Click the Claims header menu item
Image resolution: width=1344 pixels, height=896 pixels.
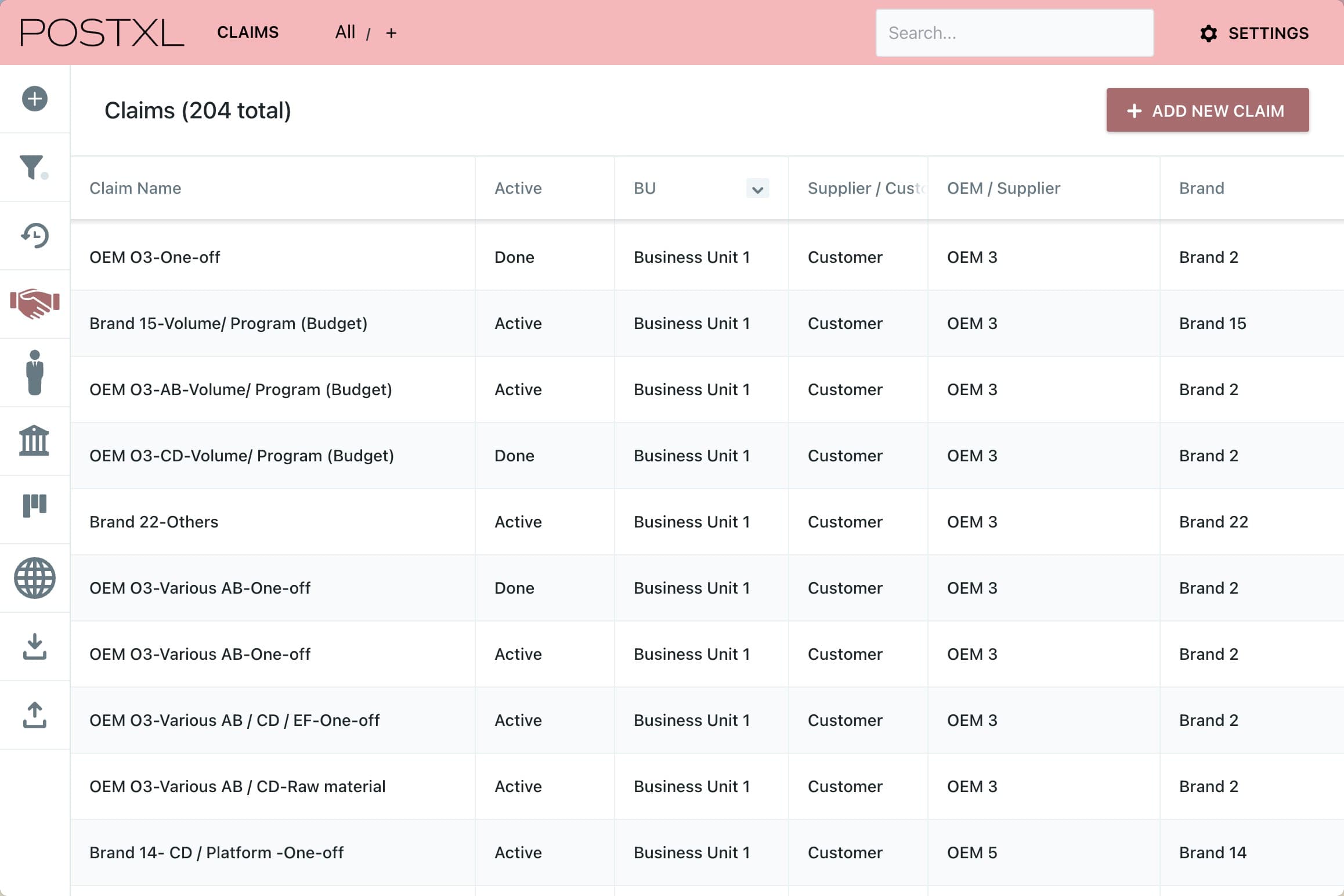(x=248, y=32)
